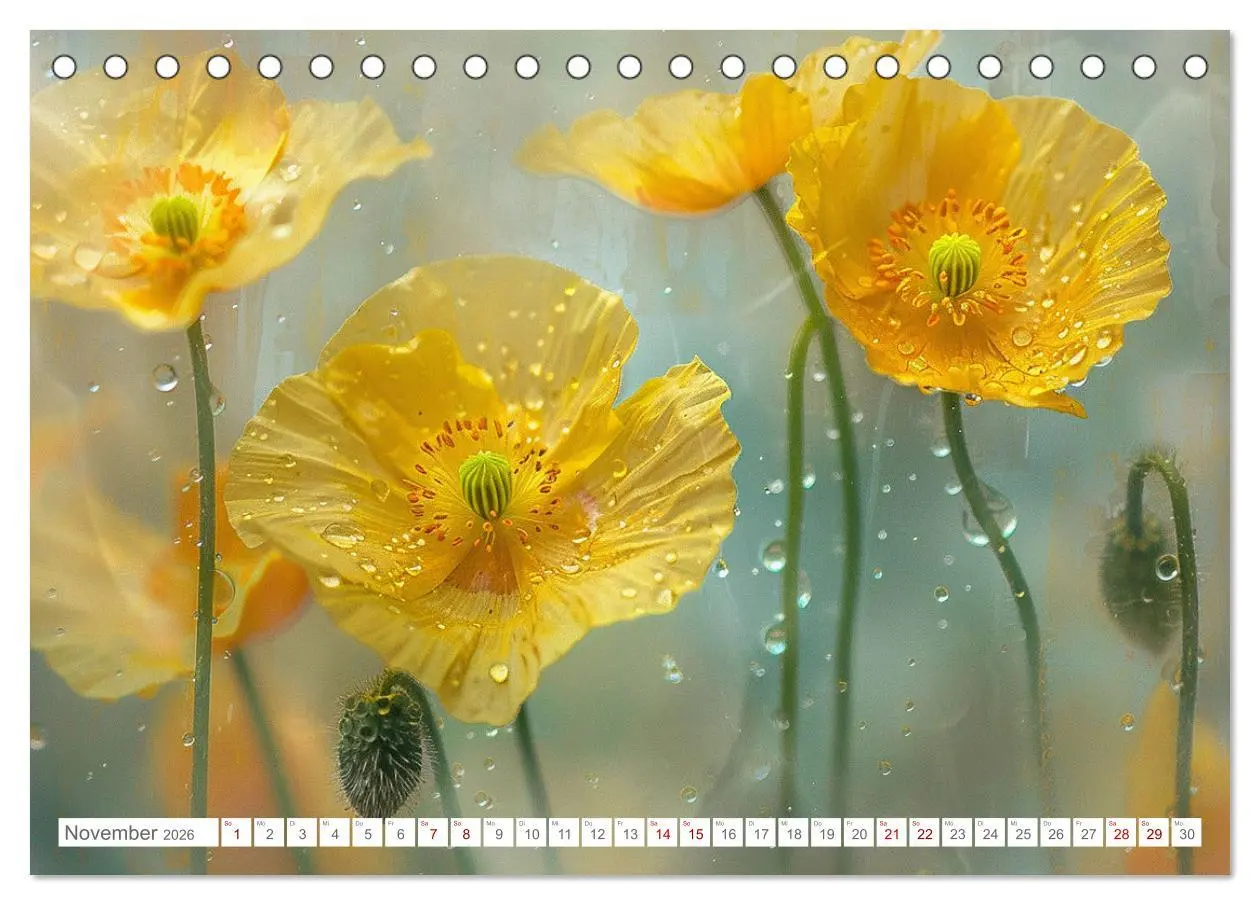This screenshot has height=905, width=1260.
Task: Choose date cell 24
Action: tap(989, 832)
